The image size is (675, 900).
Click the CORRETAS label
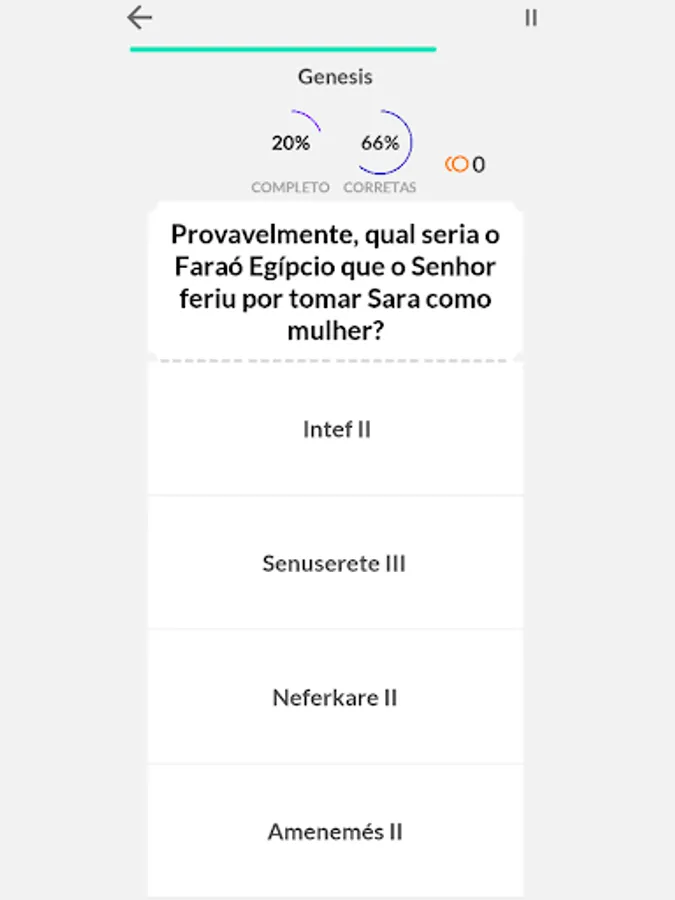click(380, 187)
